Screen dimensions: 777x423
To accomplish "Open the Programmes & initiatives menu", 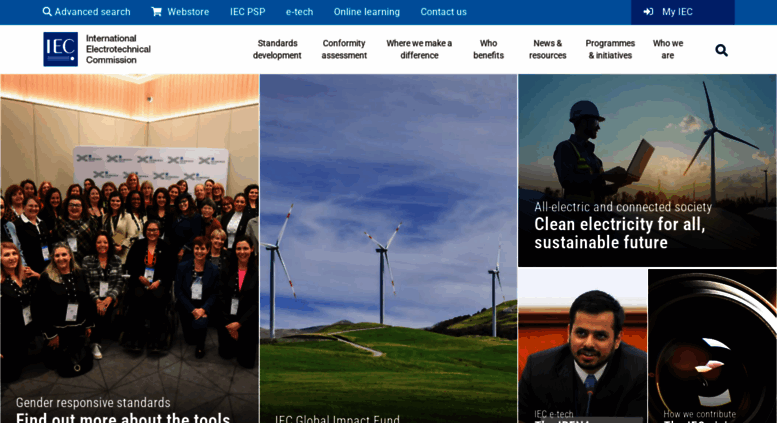I will 610,49.
